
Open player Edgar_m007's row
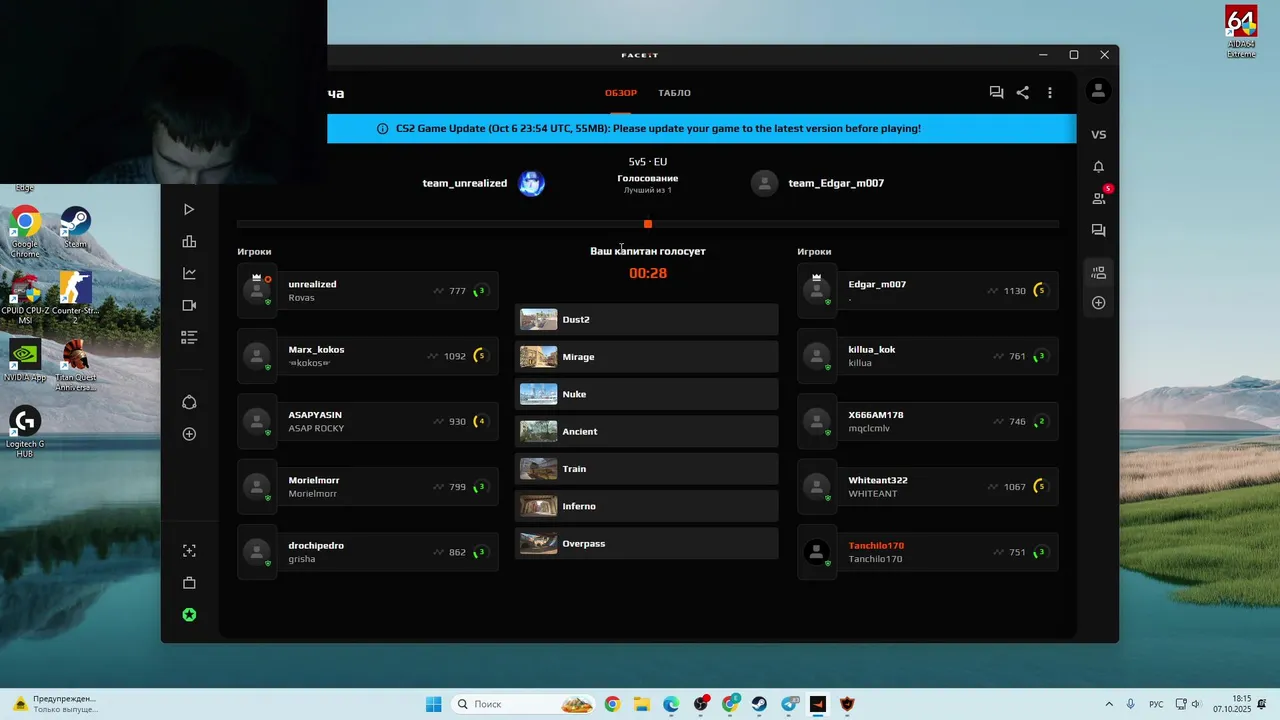(928, 291)
